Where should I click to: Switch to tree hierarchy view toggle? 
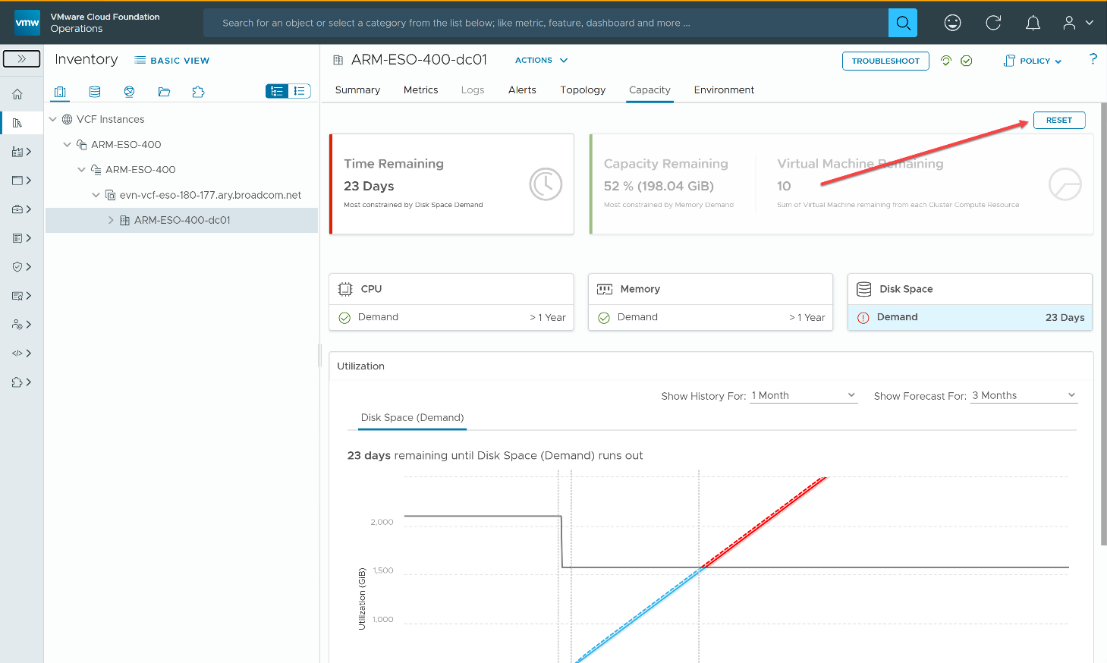tap(277, 91)
